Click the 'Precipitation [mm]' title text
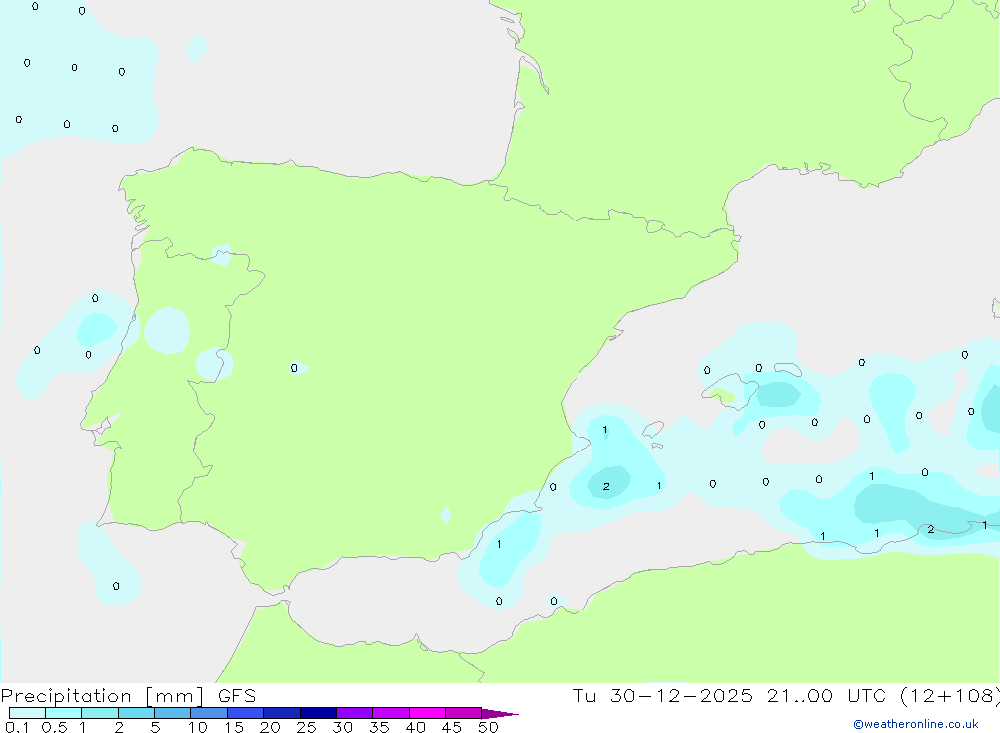The image size is (1000, 733). click(x=102, y=696)
